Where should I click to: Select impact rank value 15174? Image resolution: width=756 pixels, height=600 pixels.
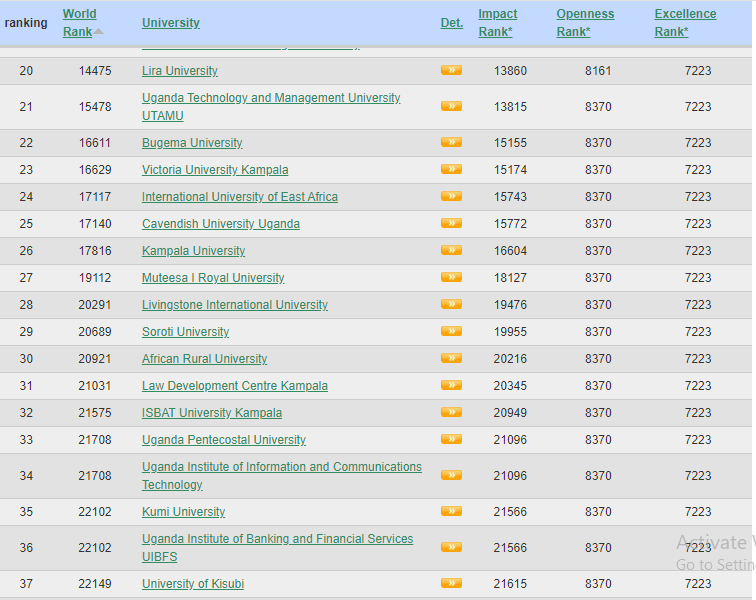coord(510,170)
